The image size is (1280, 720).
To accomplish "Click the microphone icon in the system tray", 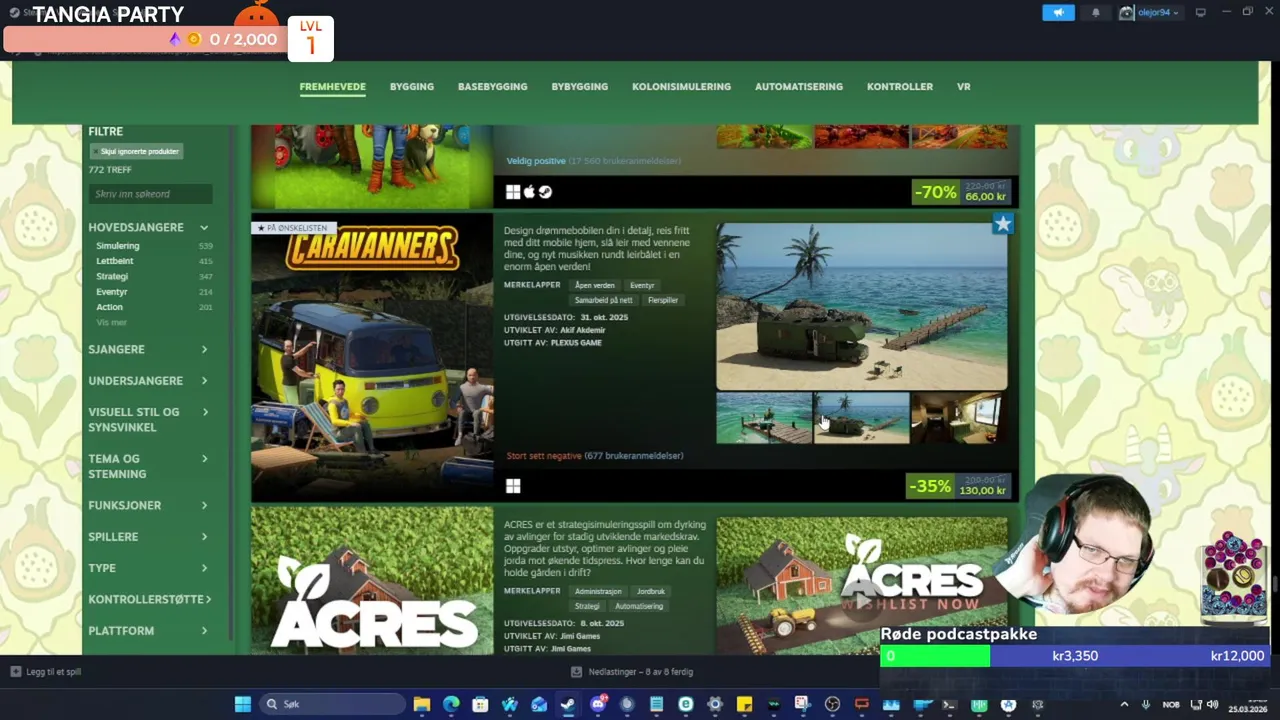I will pyautogui.click(x=1146, y=704).
